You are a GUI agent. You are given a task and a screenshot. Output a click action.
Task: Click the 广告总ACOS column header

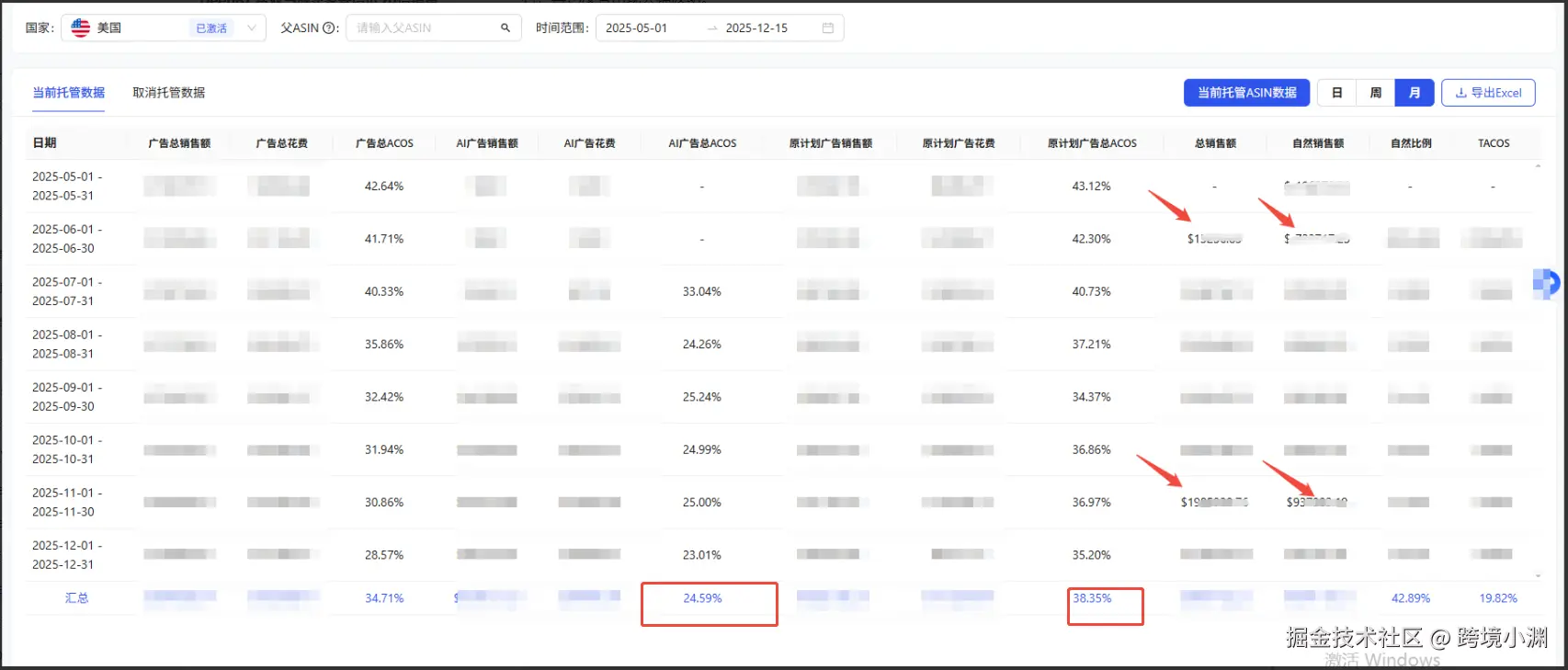[x=384, y=142]
